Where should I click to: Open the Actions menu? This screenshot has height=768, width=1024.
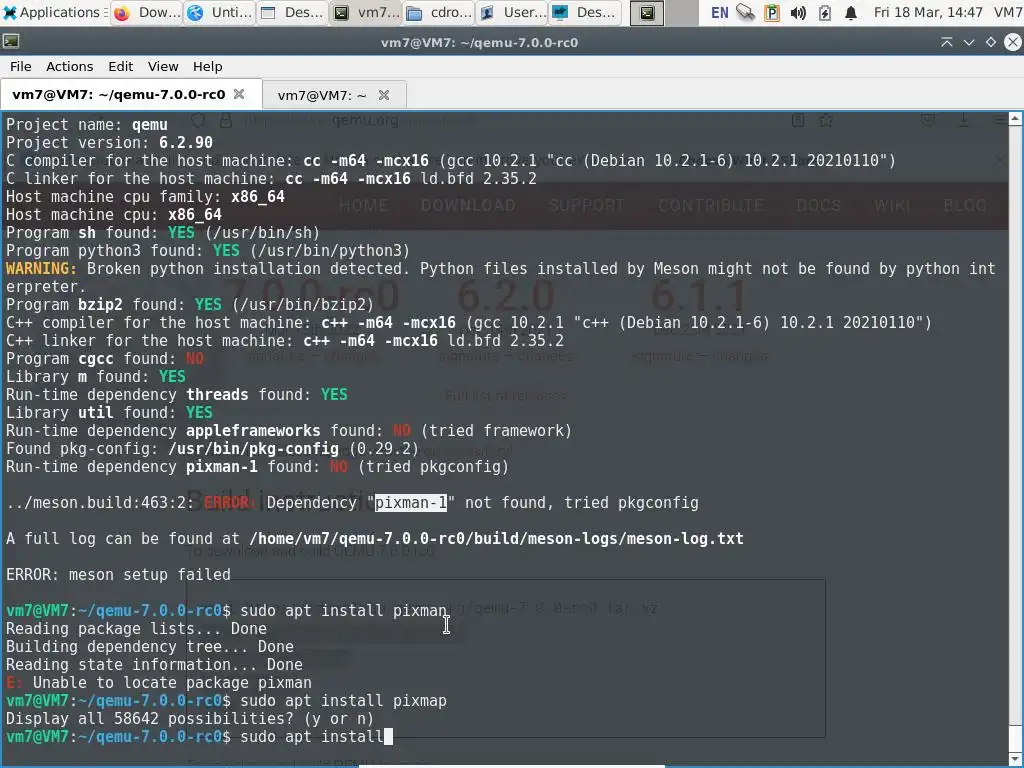point(69,67)
